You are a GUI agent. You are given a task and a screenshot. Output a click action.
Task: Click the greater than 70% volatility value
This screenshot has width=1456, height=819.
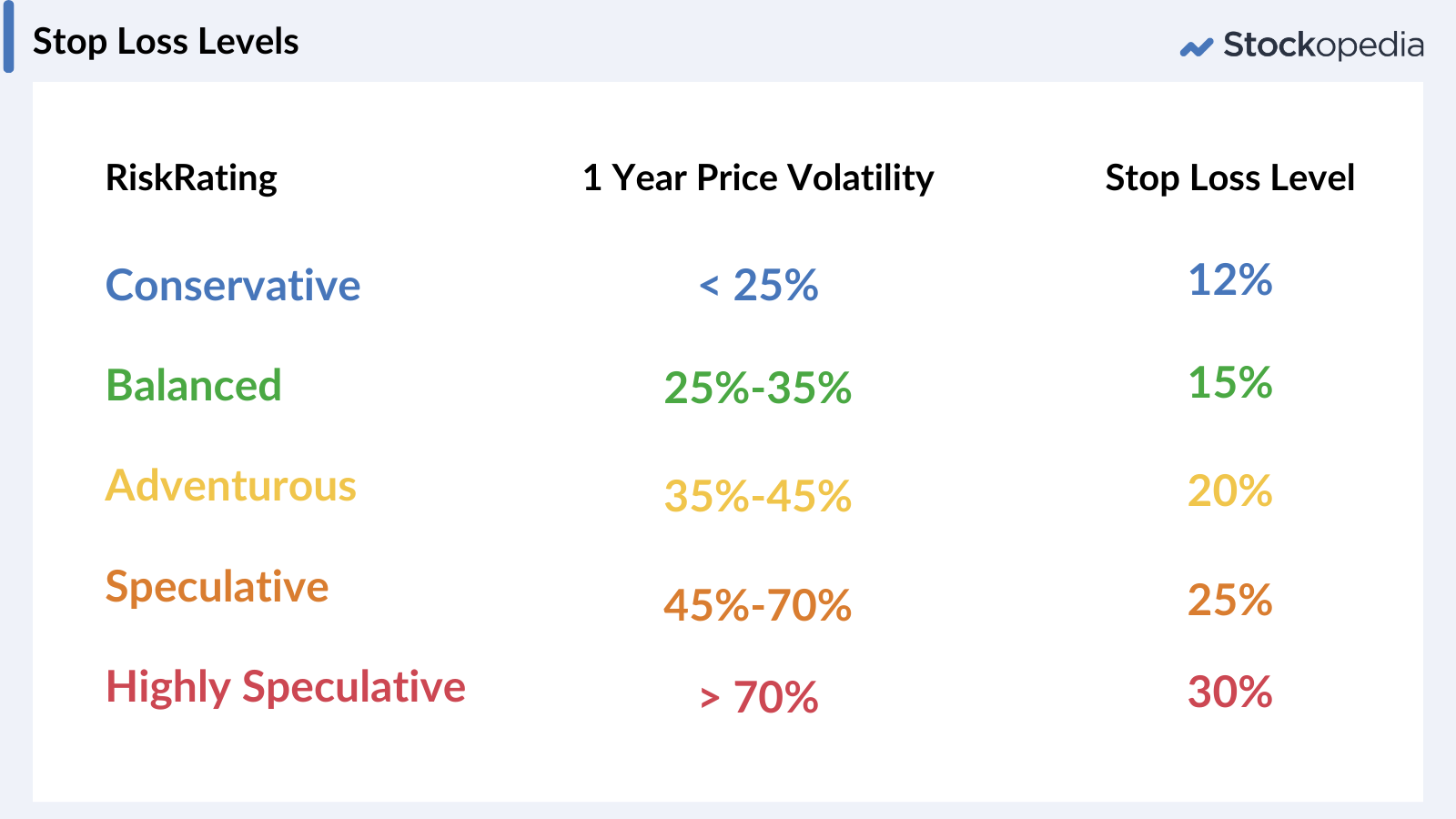[759, 698]
